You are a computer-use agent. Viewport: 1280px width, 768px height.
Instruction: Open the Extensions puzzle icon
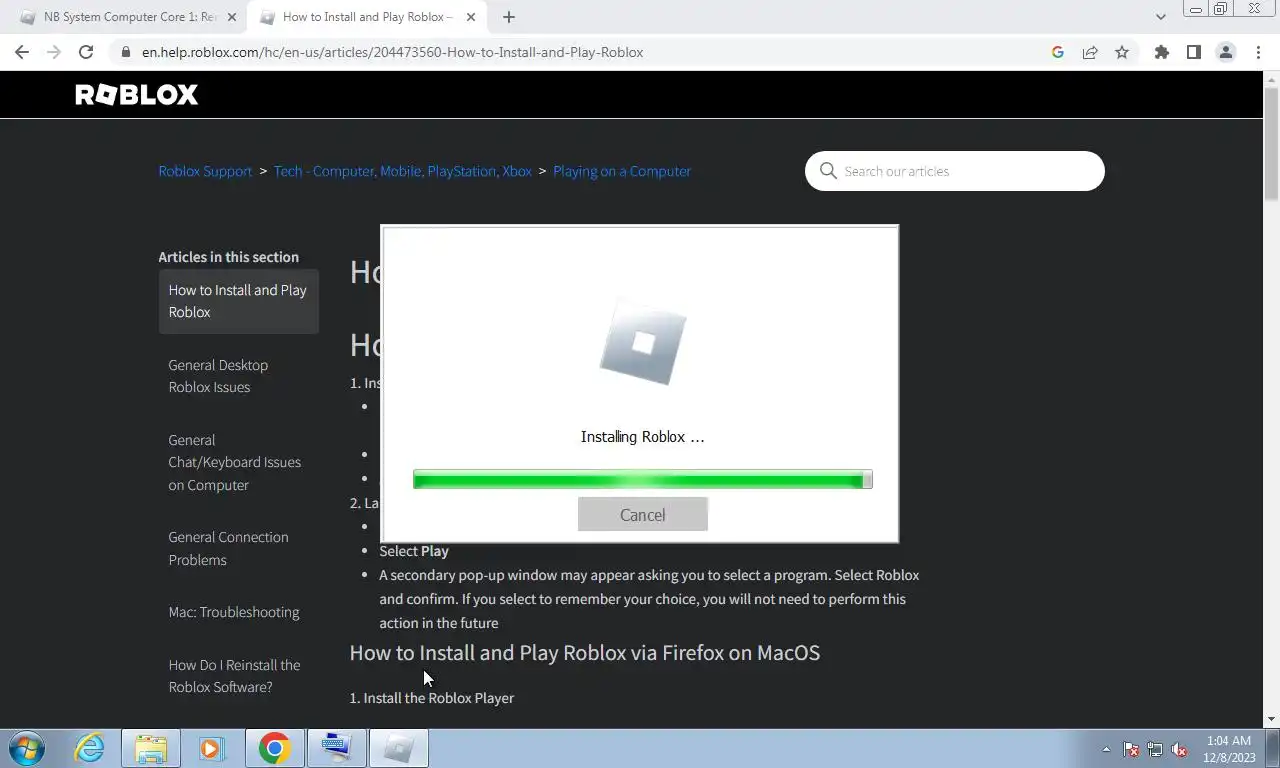pos(1161,52)
